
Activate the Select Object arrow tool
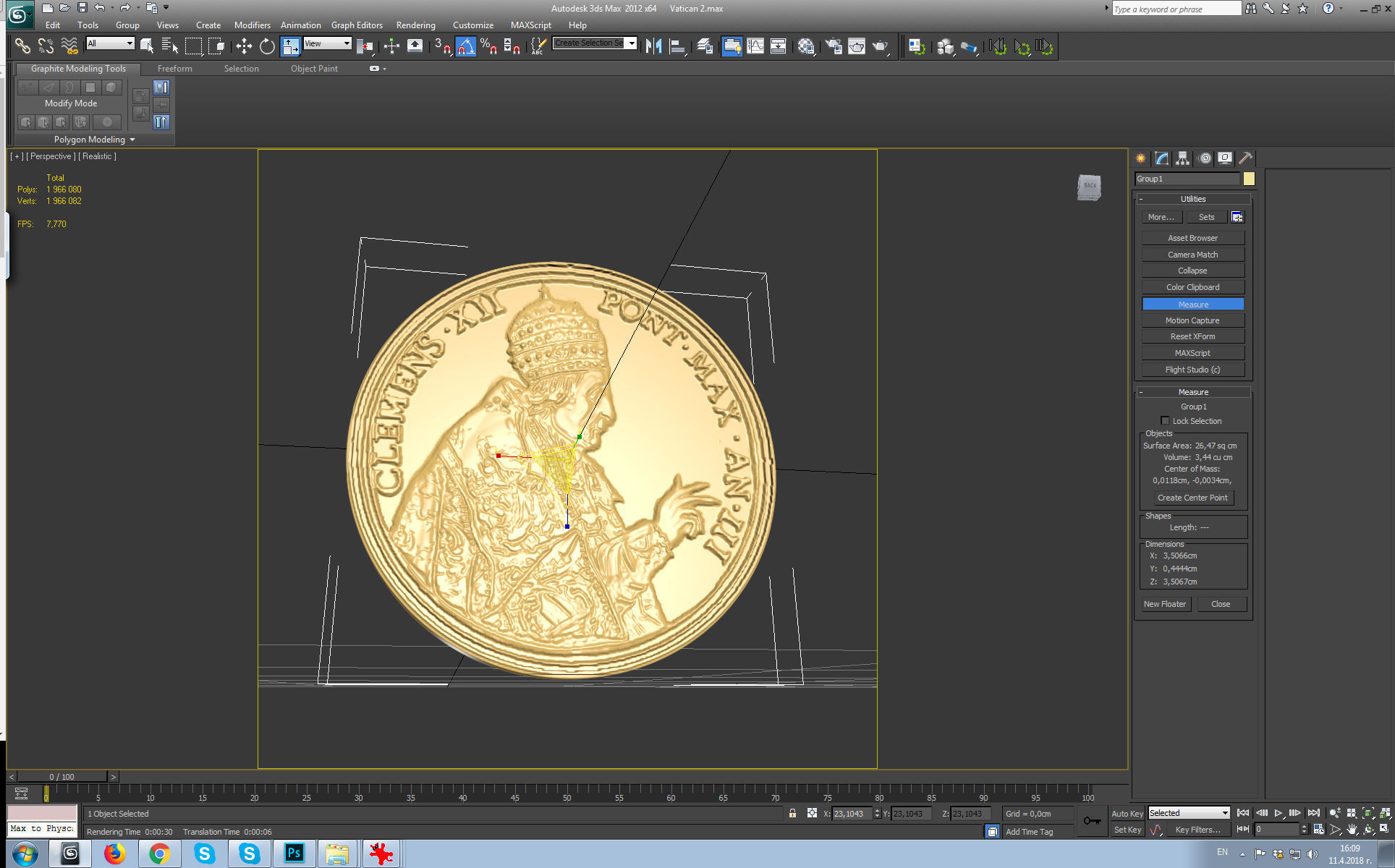(147, 46)
